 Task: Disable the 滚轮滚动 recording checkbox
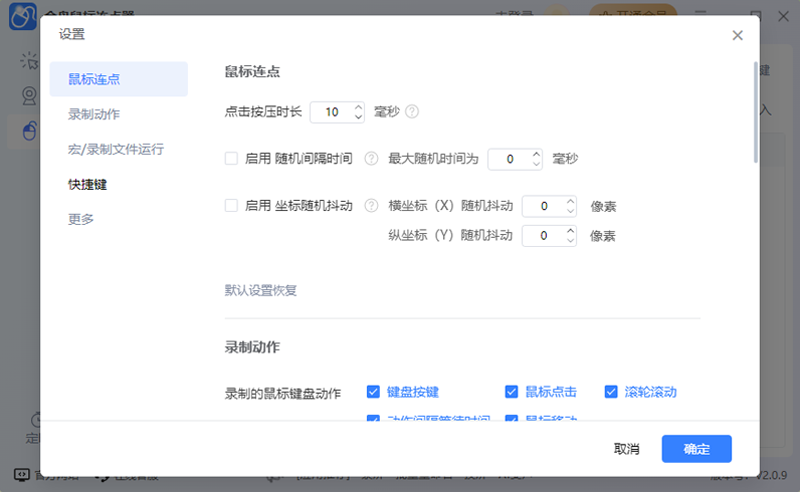point(611,391)
